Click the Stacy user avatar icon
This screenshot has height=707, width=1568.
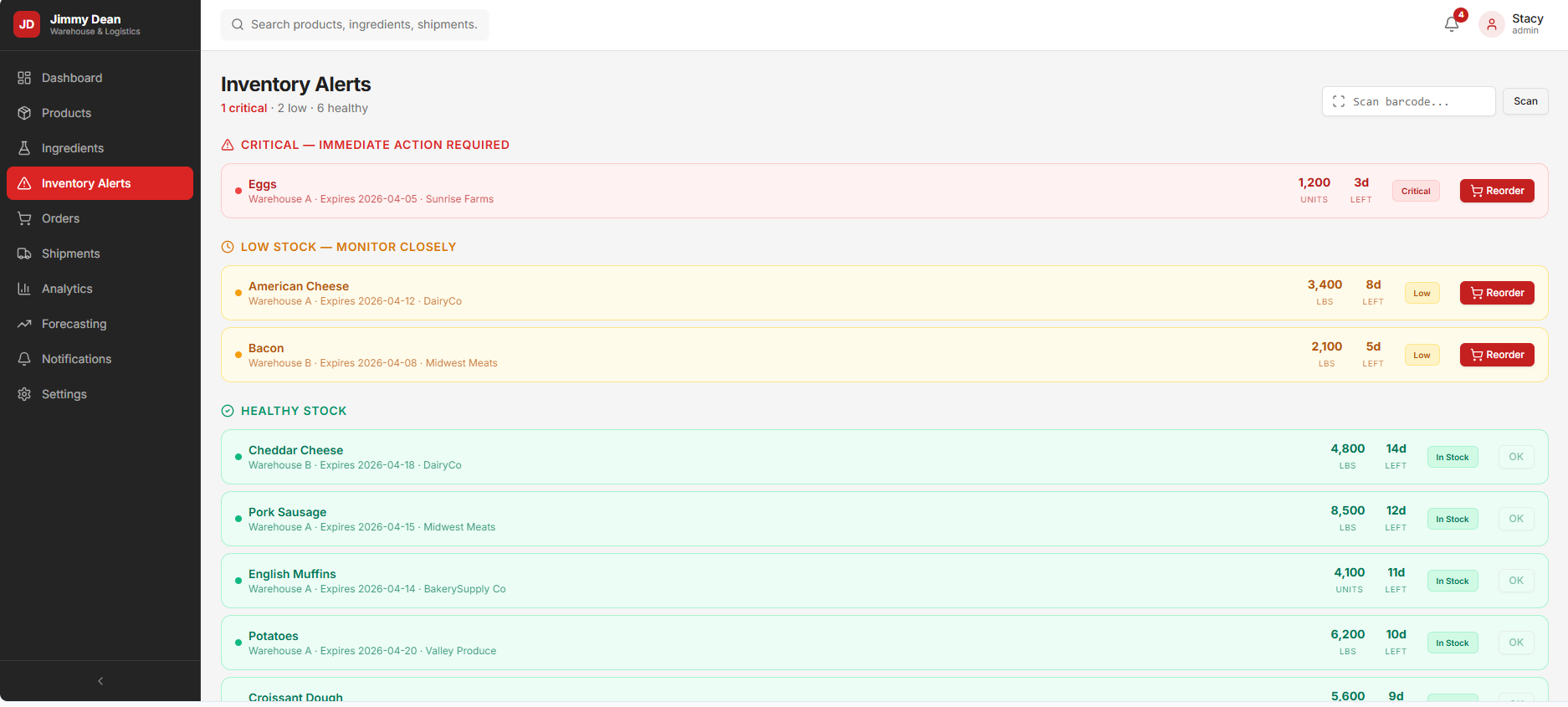pyautogui.click(x=1492, y=24)
